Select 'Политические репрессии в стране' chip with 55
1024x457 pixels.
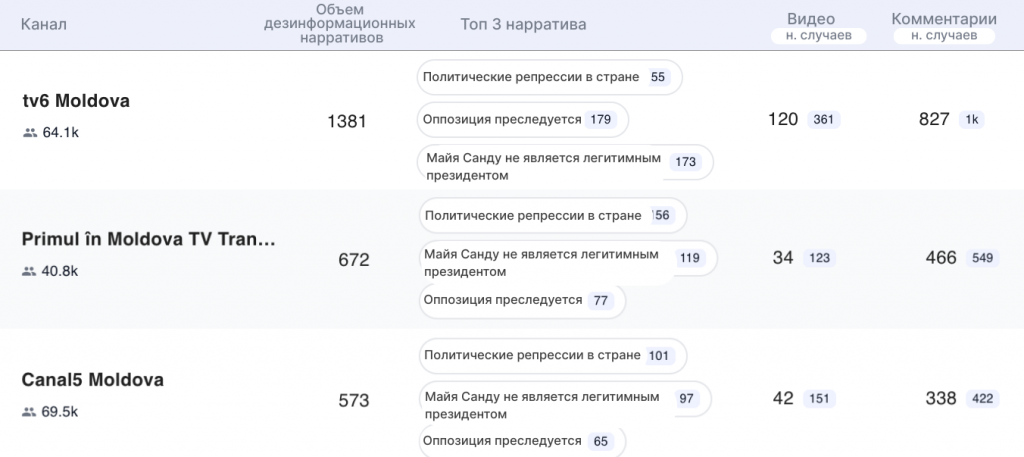548,77
